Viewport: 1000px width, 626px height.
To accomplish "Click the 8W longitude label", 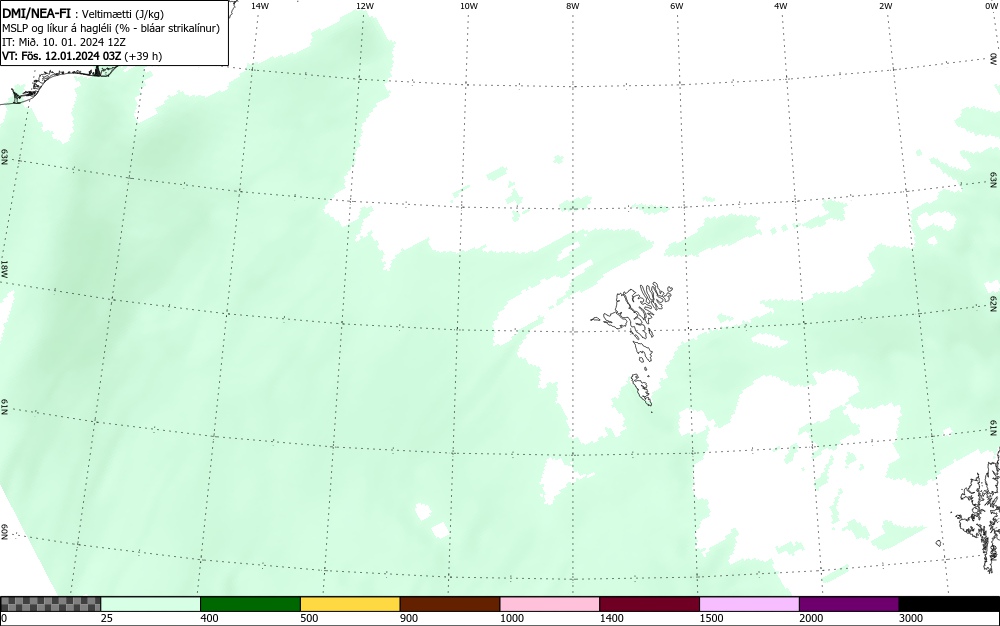I will pyautogui.click(x=573, y=6).
